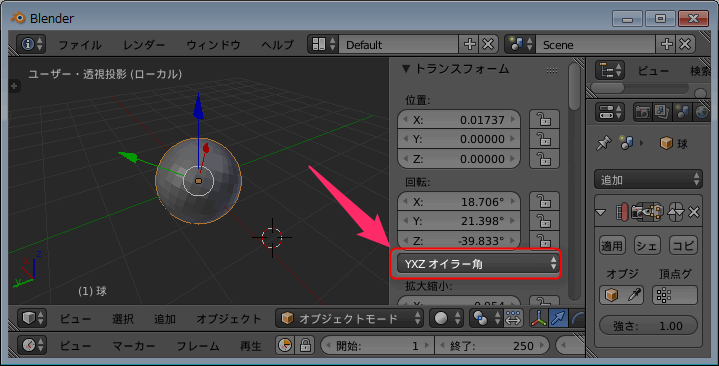Open the viewport shading dropdown
Viewport: 719px width, 366px height.
[446, 318]
